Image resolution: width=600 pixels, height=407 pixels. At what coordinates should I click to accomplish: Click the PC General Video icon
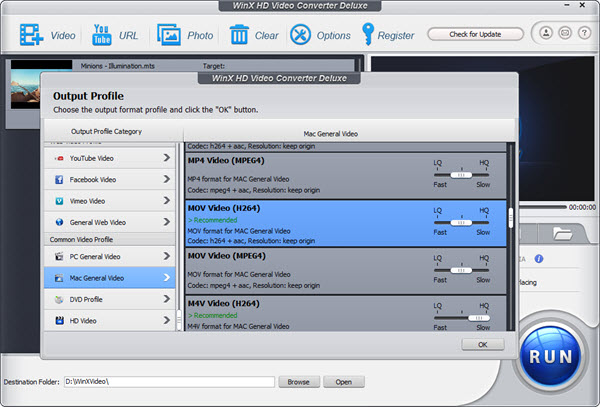(59, 257)
